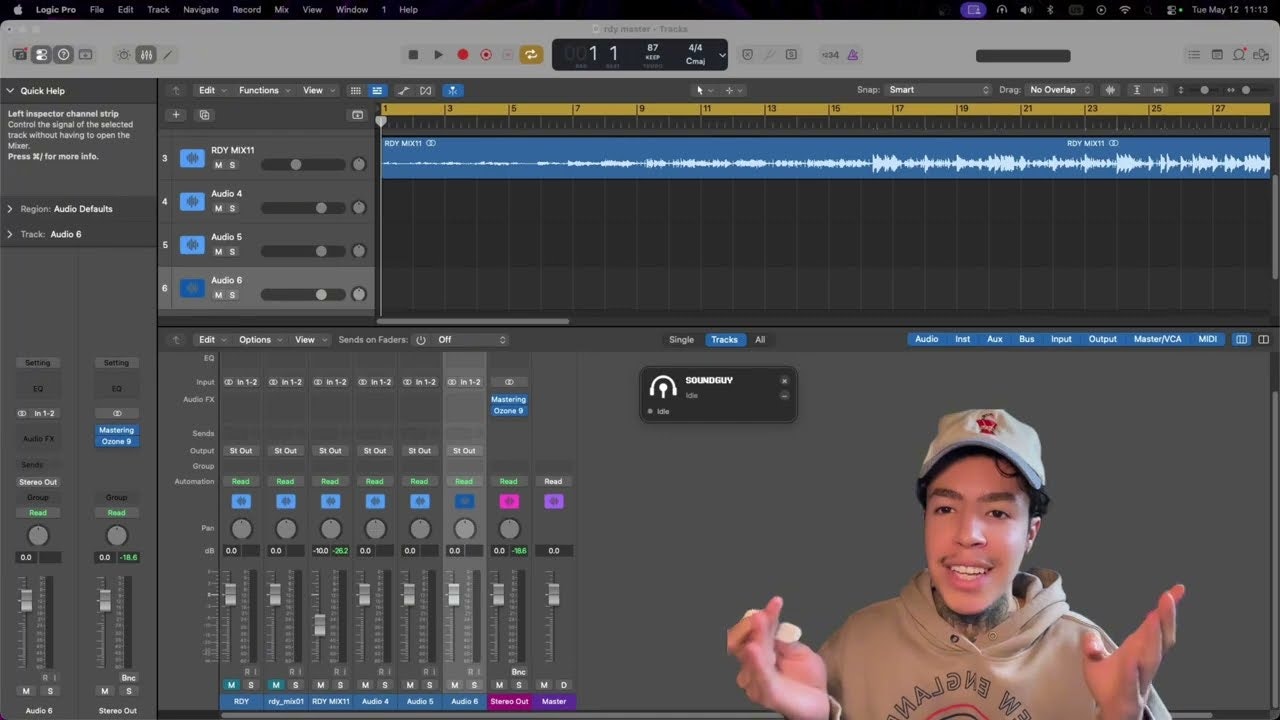Toggle waveform zoom button in tracks header
1280x720 pixels.
(1110, 90)
